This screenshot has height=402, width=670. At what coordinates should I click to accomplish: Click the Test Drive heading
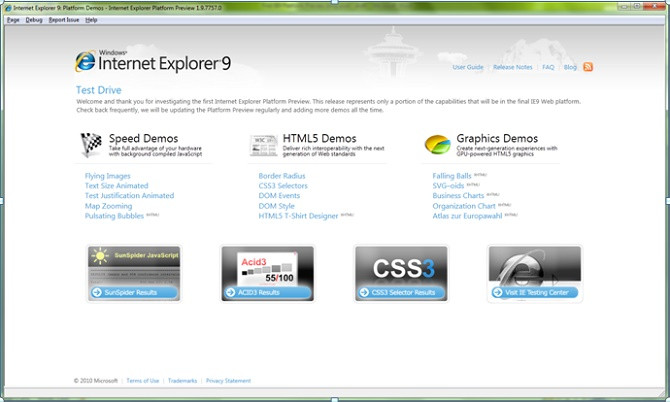(x=99, y=90)
